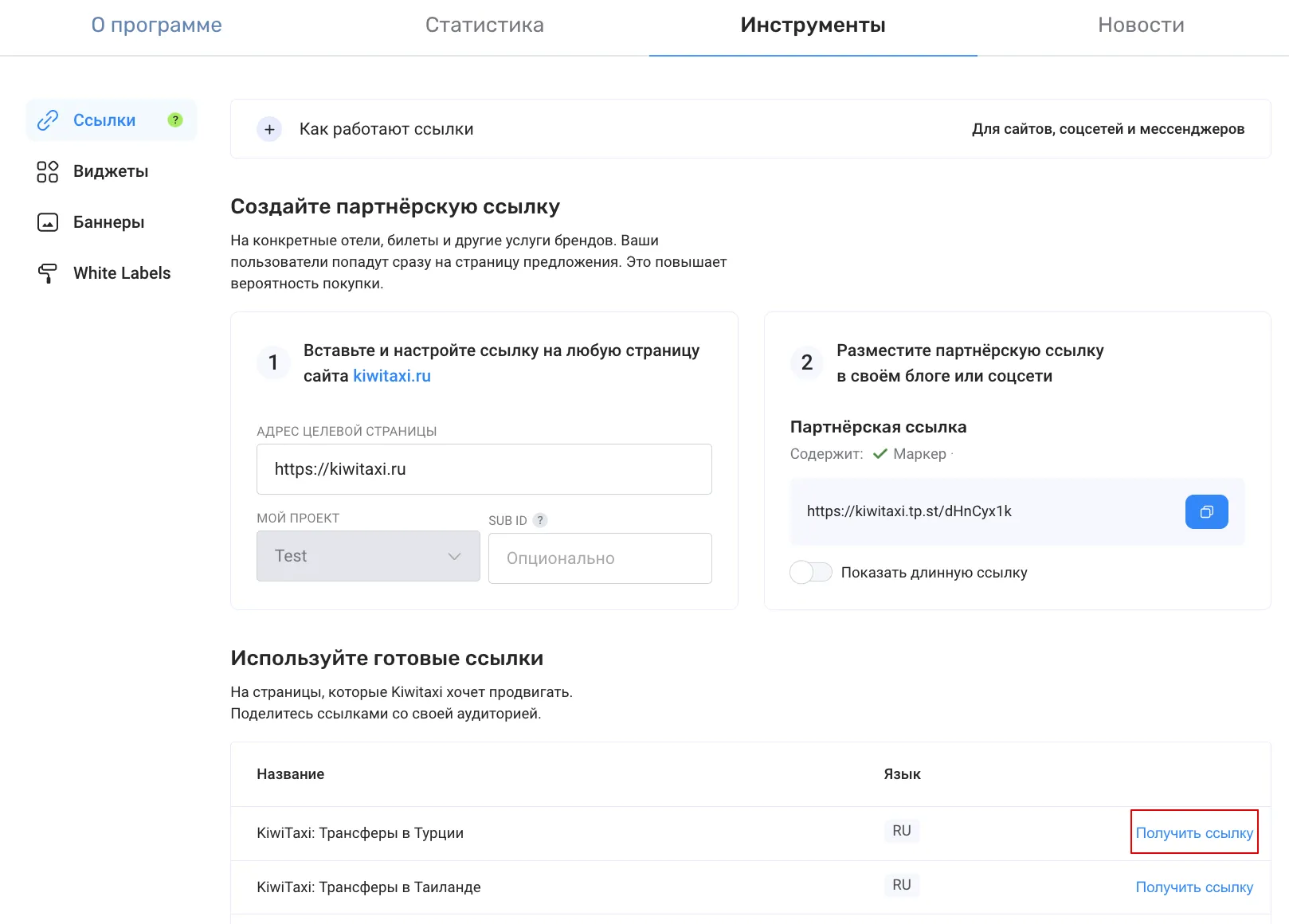This screenshot has width=1289, height=924.
Task: Click the partner link https://kiwitaxi.tp.st/dHnCyx1k text
Action: [909, 511]
